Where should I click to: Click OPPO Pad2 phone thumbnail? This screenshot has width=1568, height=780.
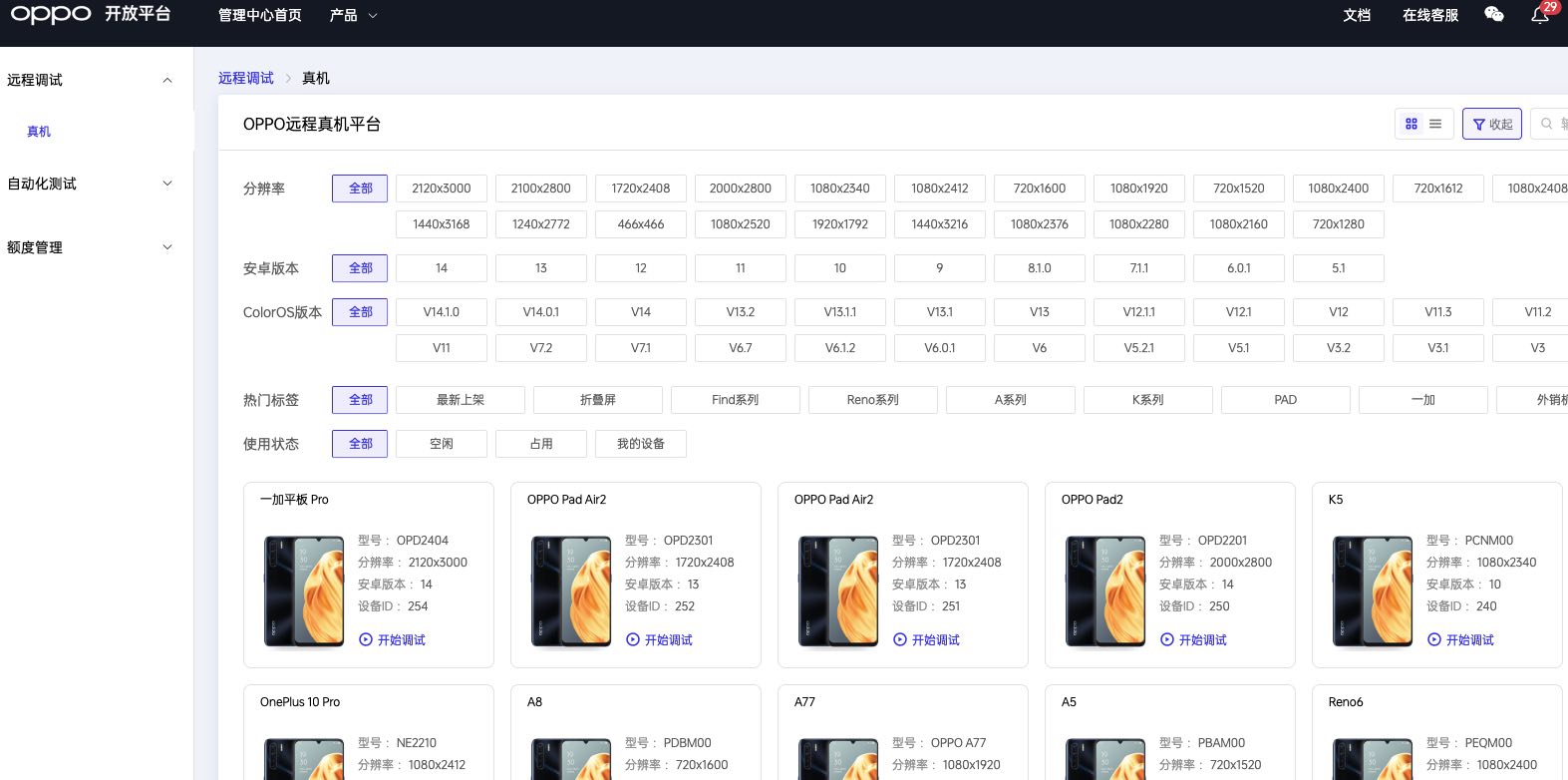(1105, 591)
